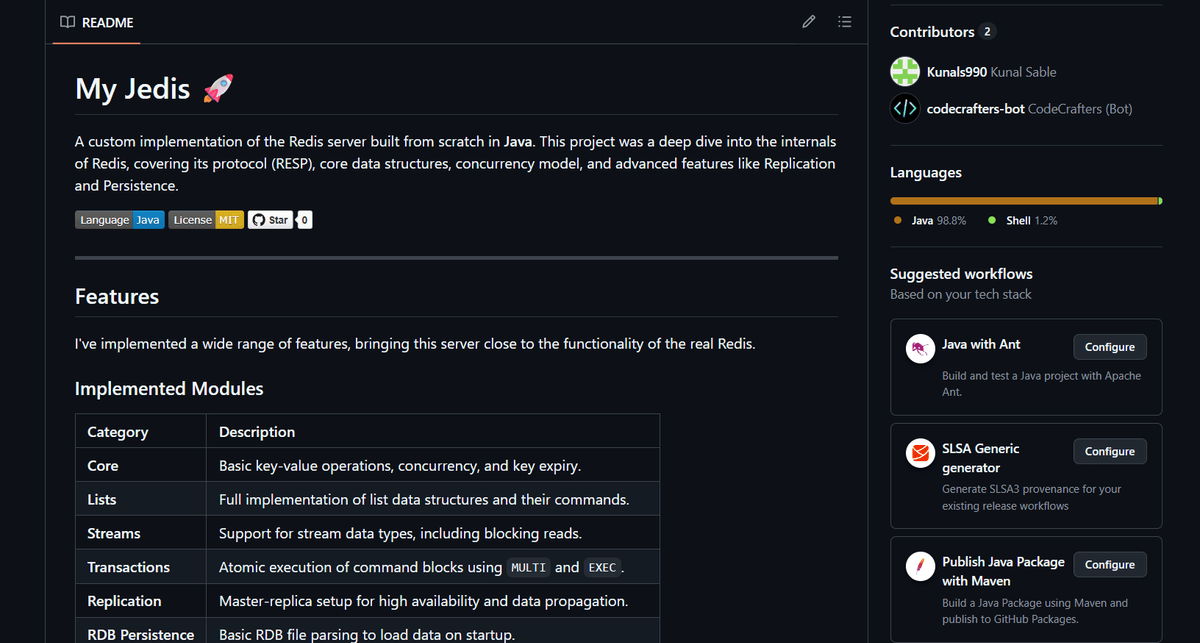1200x643 pixels.
Task: Click the codecrafters-bot avatar icon
Action: 905,109
